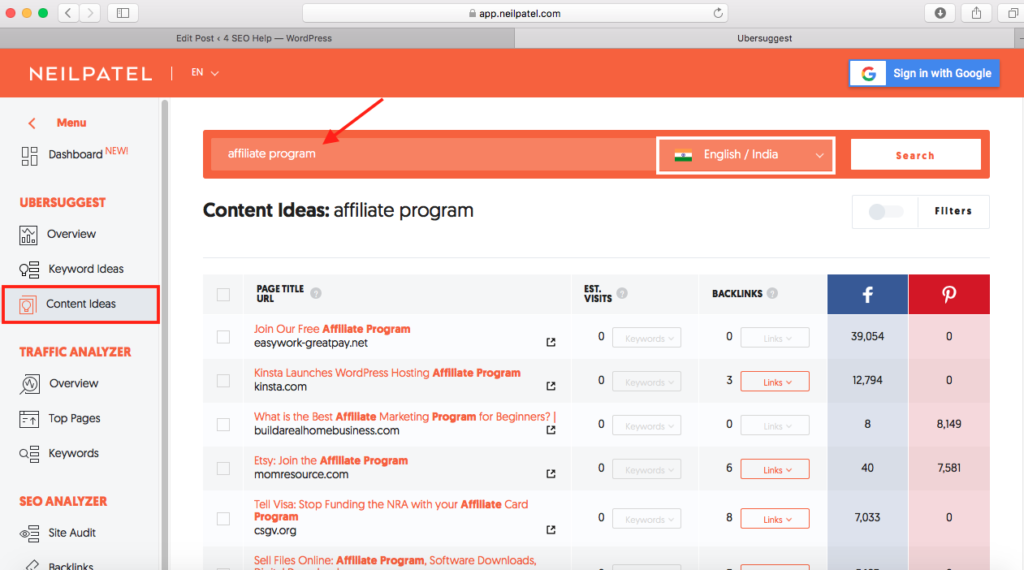1024x570 pixels.
Task: Check the box for momresource.com row
Action: point(223,468)
